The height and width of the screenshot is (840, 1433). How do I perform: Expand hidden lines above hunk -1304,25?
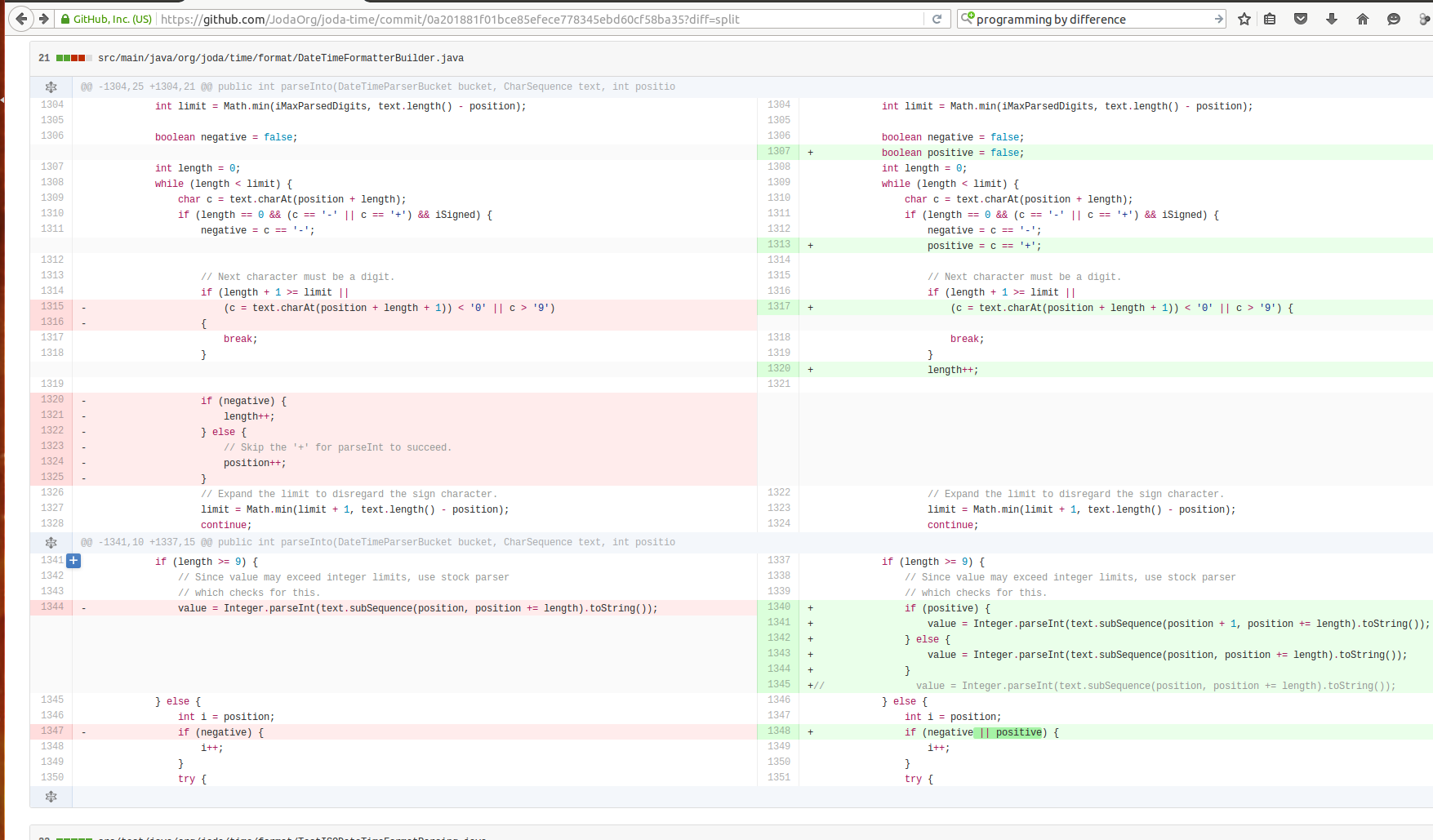point(51,87)
